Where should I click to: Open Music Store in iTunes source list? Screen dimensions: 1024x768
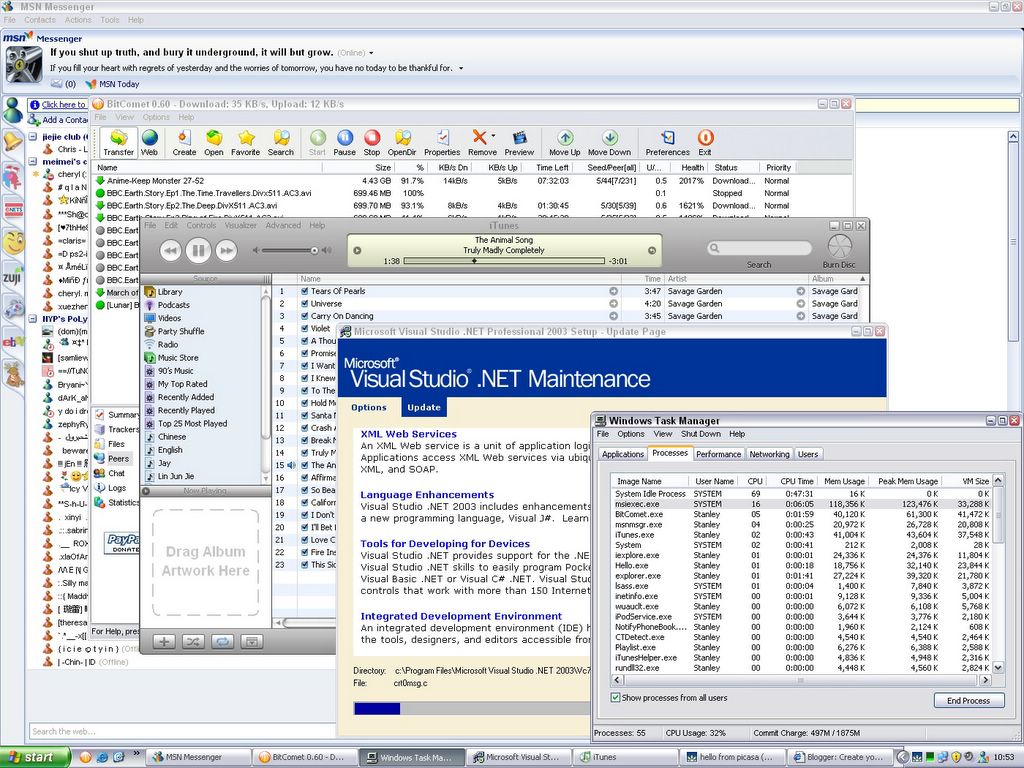[x=178, y=358]
